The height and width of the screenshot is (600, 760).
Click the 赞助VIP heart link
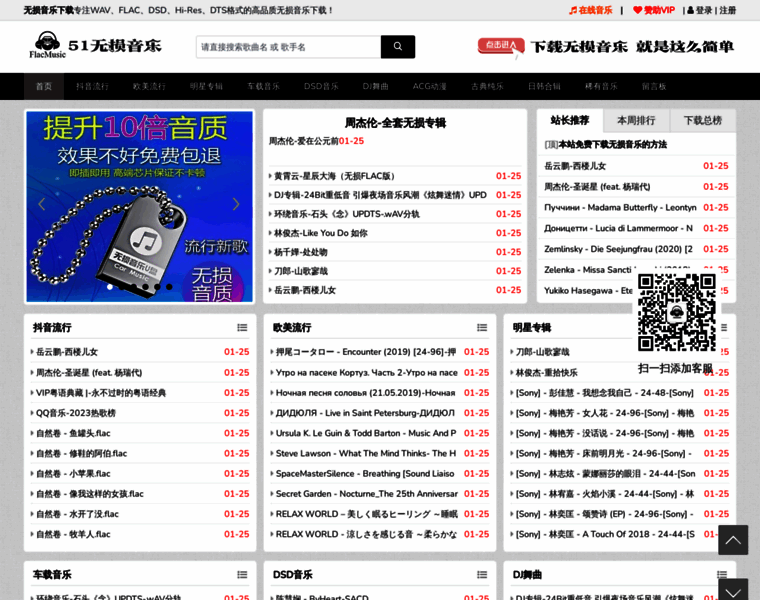[x=654, y=10]
